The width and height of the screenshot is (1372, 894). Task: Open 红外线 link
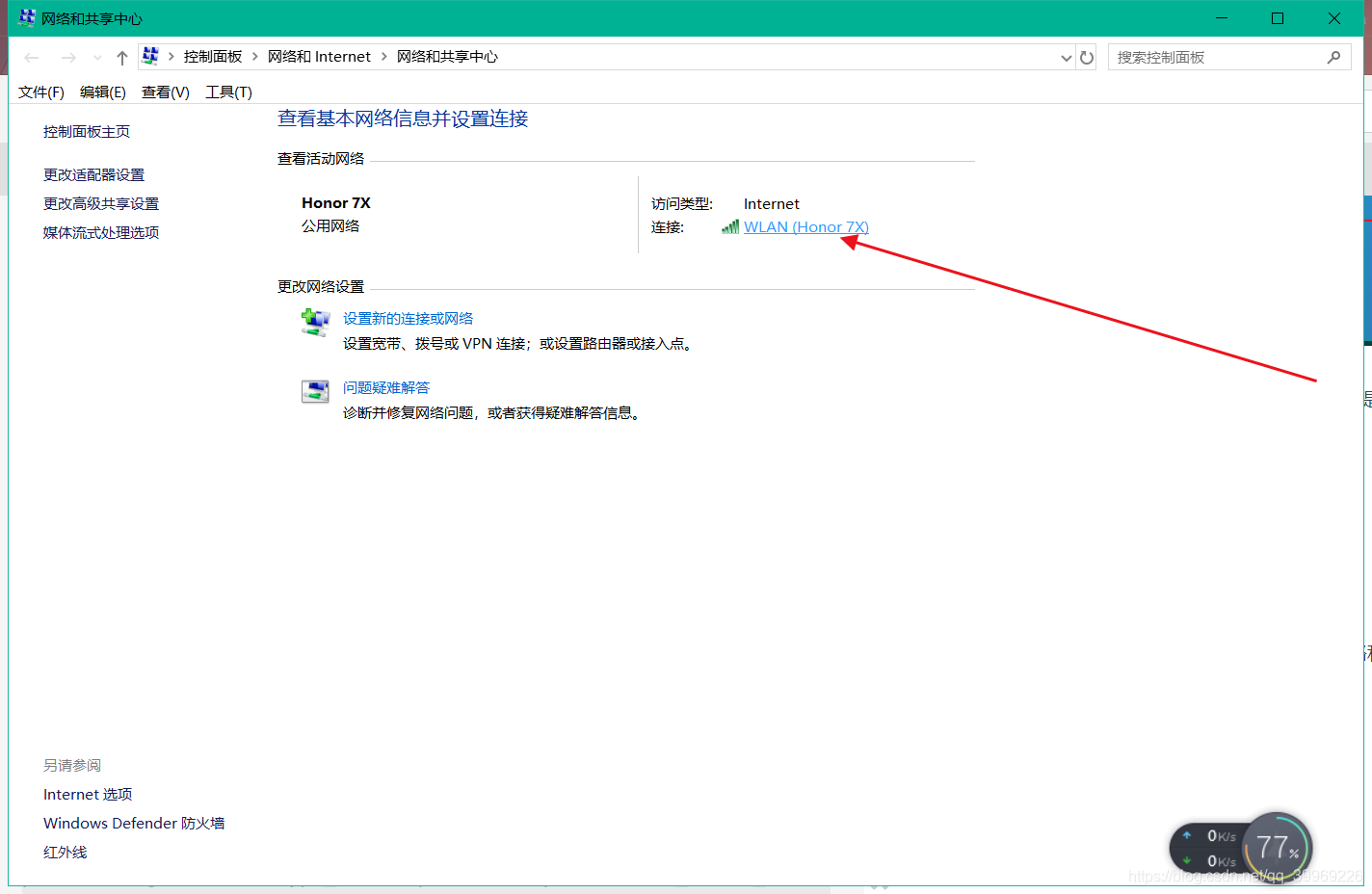[65, 853]
